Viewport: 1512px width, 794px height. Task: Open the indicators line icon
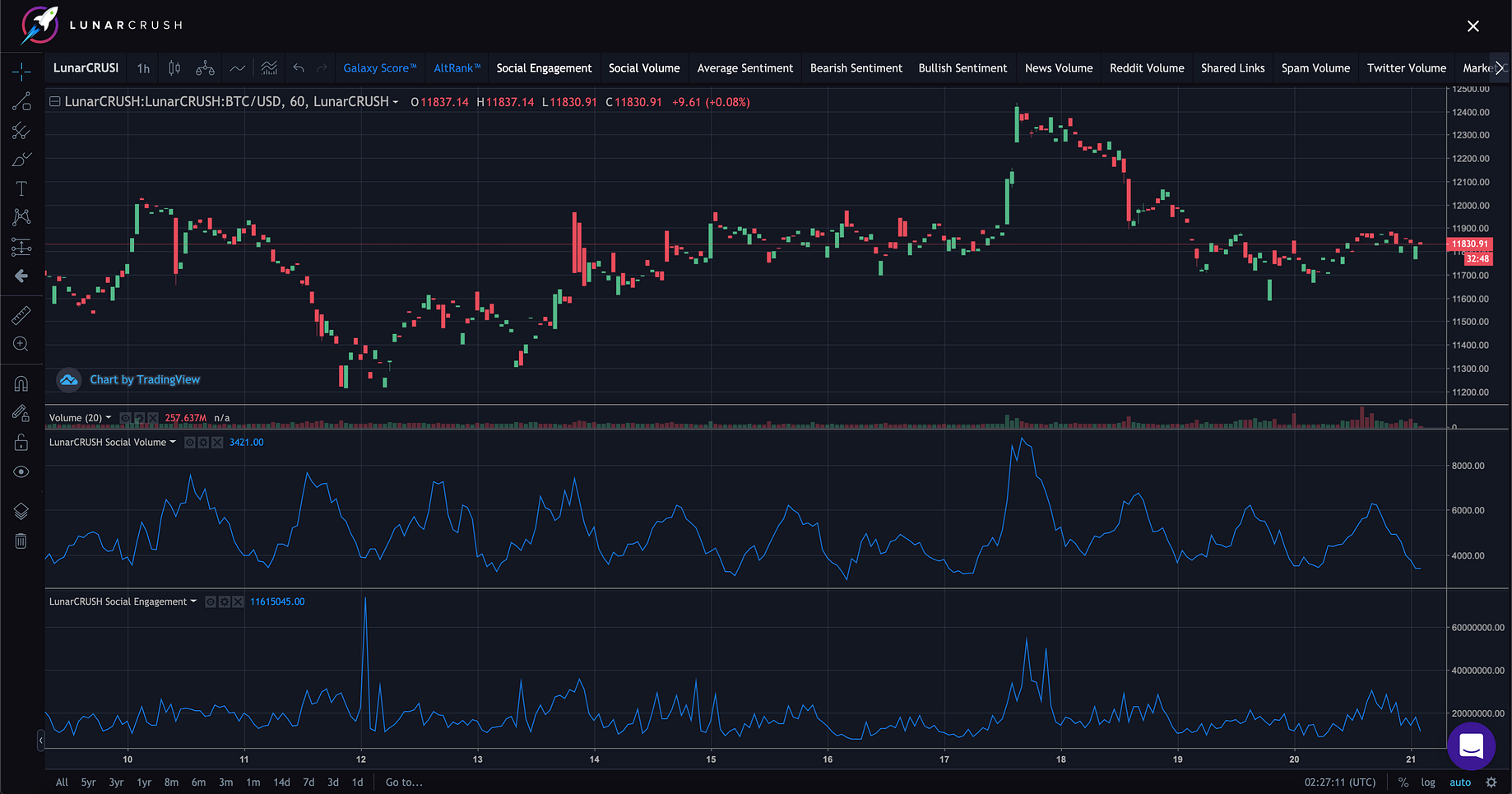tap(238, 68)
